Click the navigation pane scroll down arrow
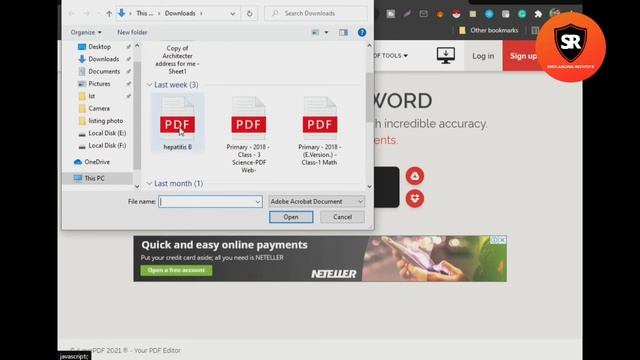640x360 pixels. click(137, 187)
